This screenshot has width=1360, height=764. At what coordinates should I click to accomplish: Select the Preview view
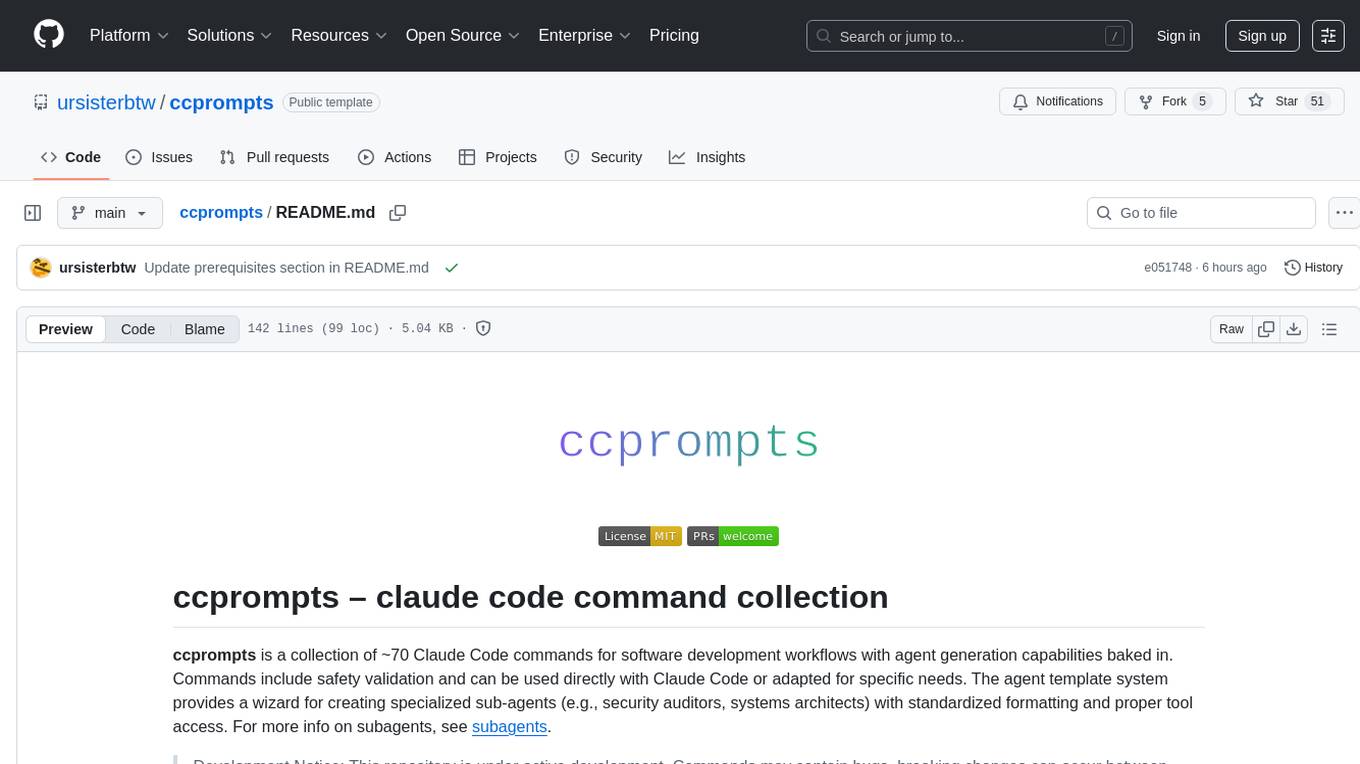(x=66, y=329)
